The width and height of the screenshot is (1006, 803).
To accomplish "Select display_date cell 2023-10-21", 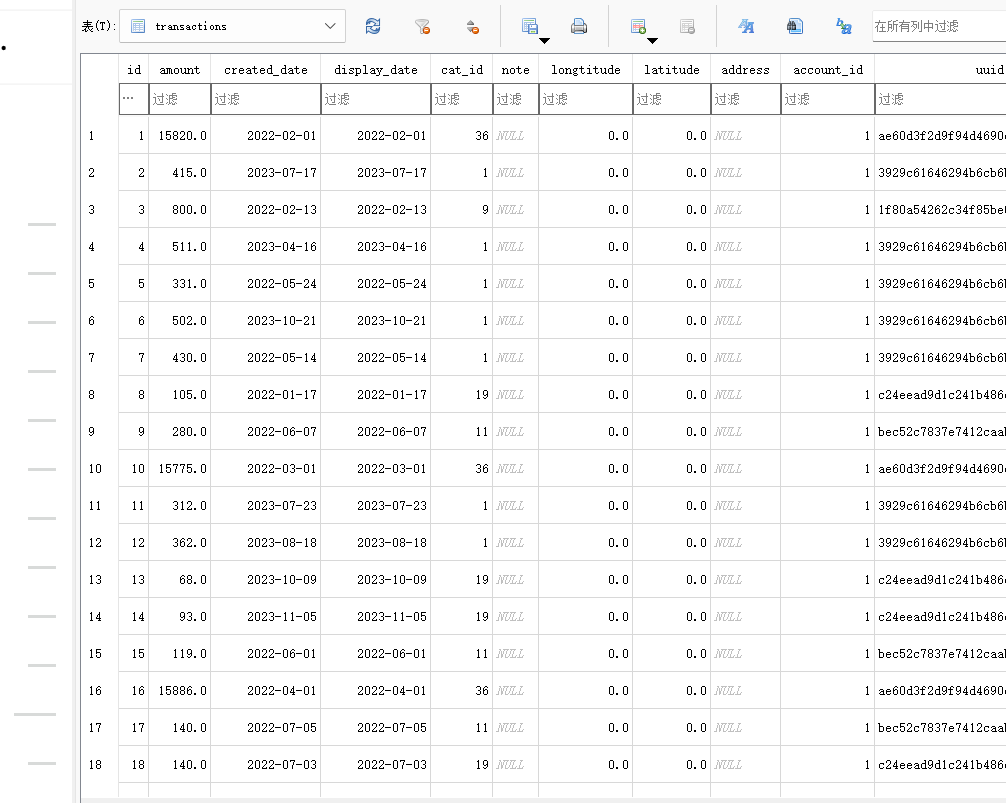I will (x=376, y=321).
